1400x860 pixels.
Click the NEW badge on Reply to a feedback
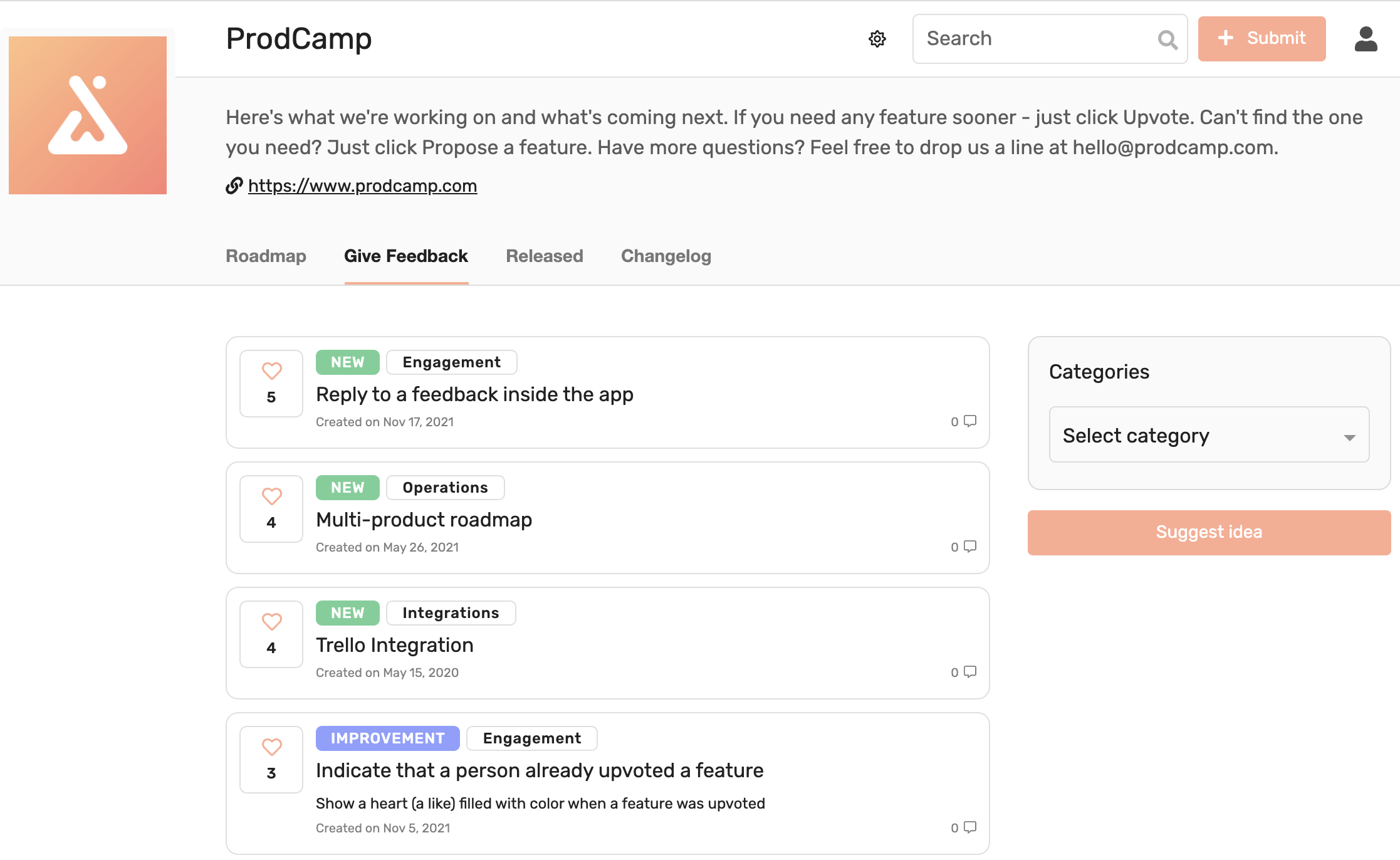347,362
